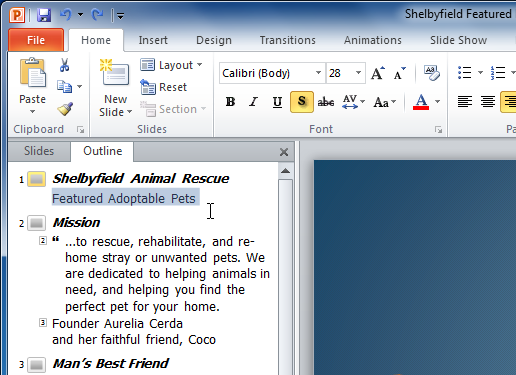
Task: Click the New Slide icon
Action: point(114,72)
